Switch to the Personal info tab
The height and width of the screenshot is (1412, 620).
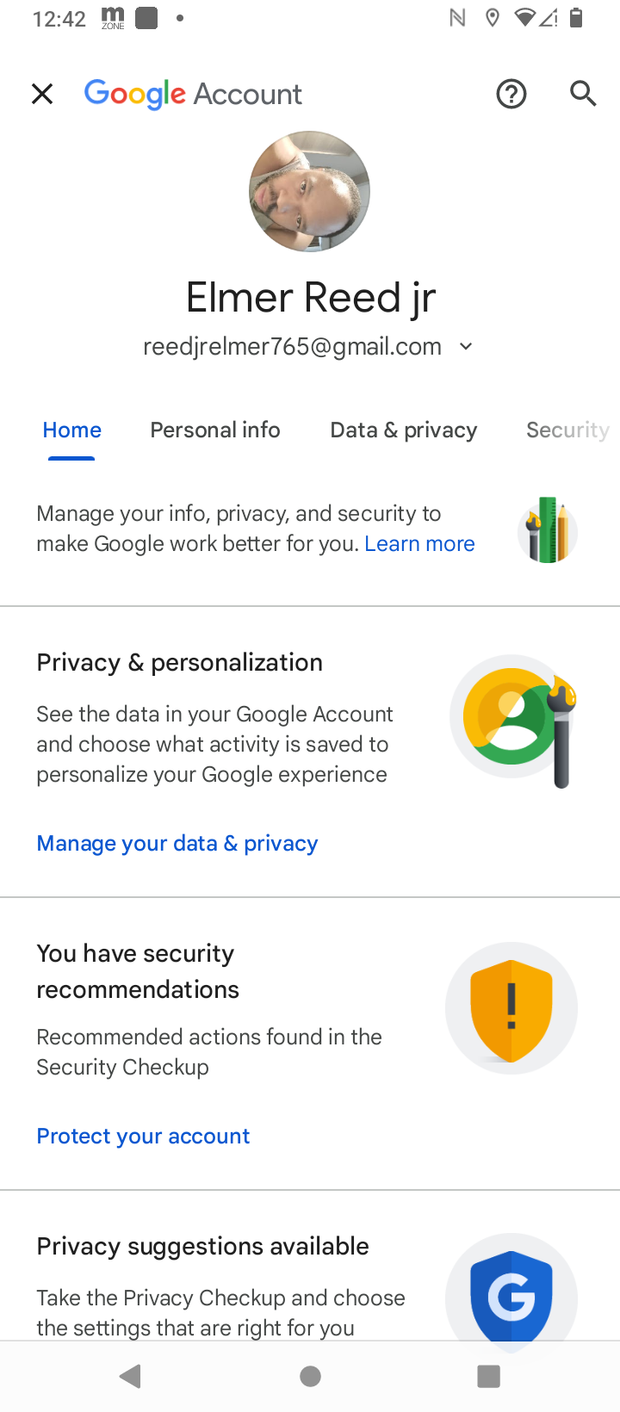click(215, 430)
